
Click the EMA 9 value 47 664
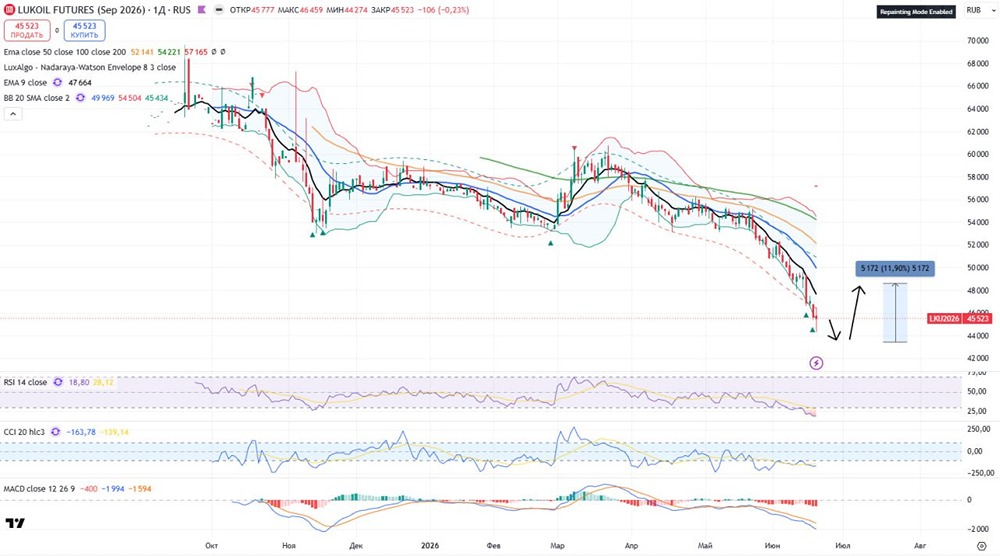pyautogui.click(x=80, y=83)
